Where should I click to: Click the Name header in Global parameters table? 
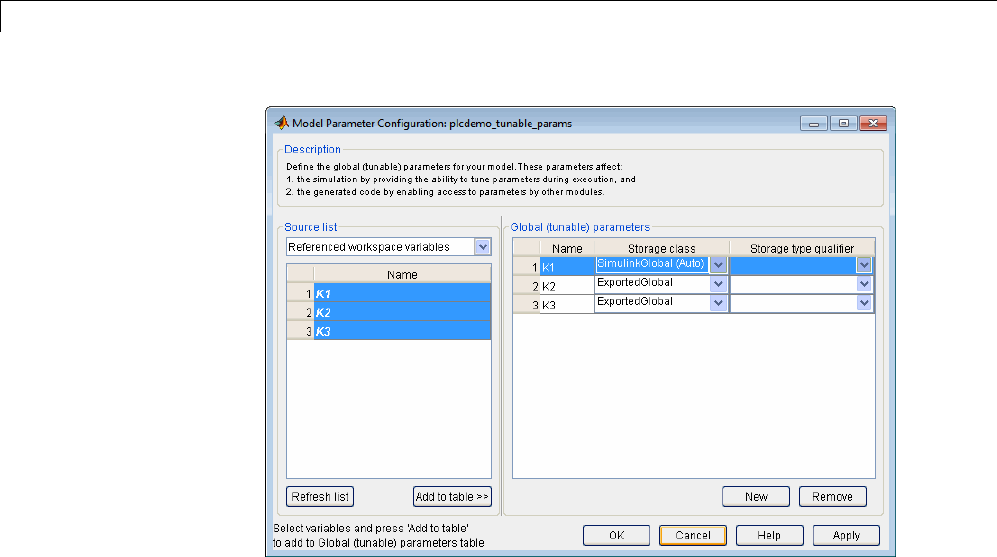(x=567, y=248)
